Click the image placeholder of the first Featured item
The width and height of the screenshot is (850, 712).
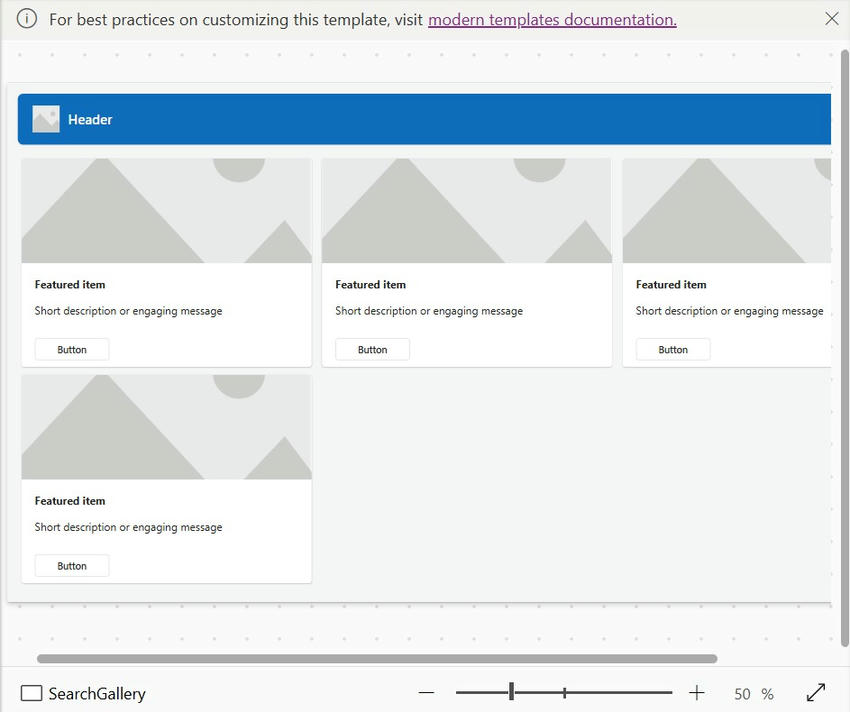pos(166,209)
